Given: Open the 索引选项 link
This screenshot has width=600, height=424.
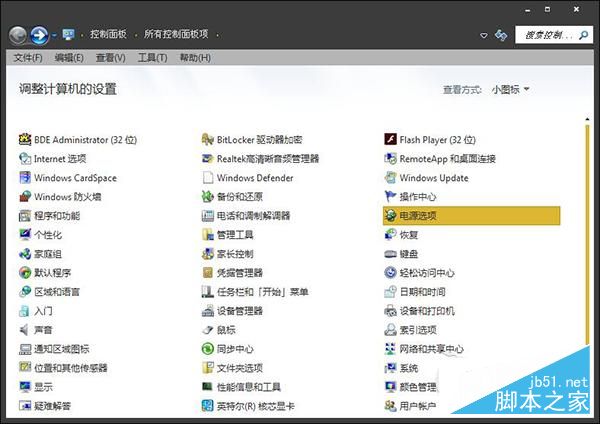Looking at the screenshot, I should tap(418, 330).
